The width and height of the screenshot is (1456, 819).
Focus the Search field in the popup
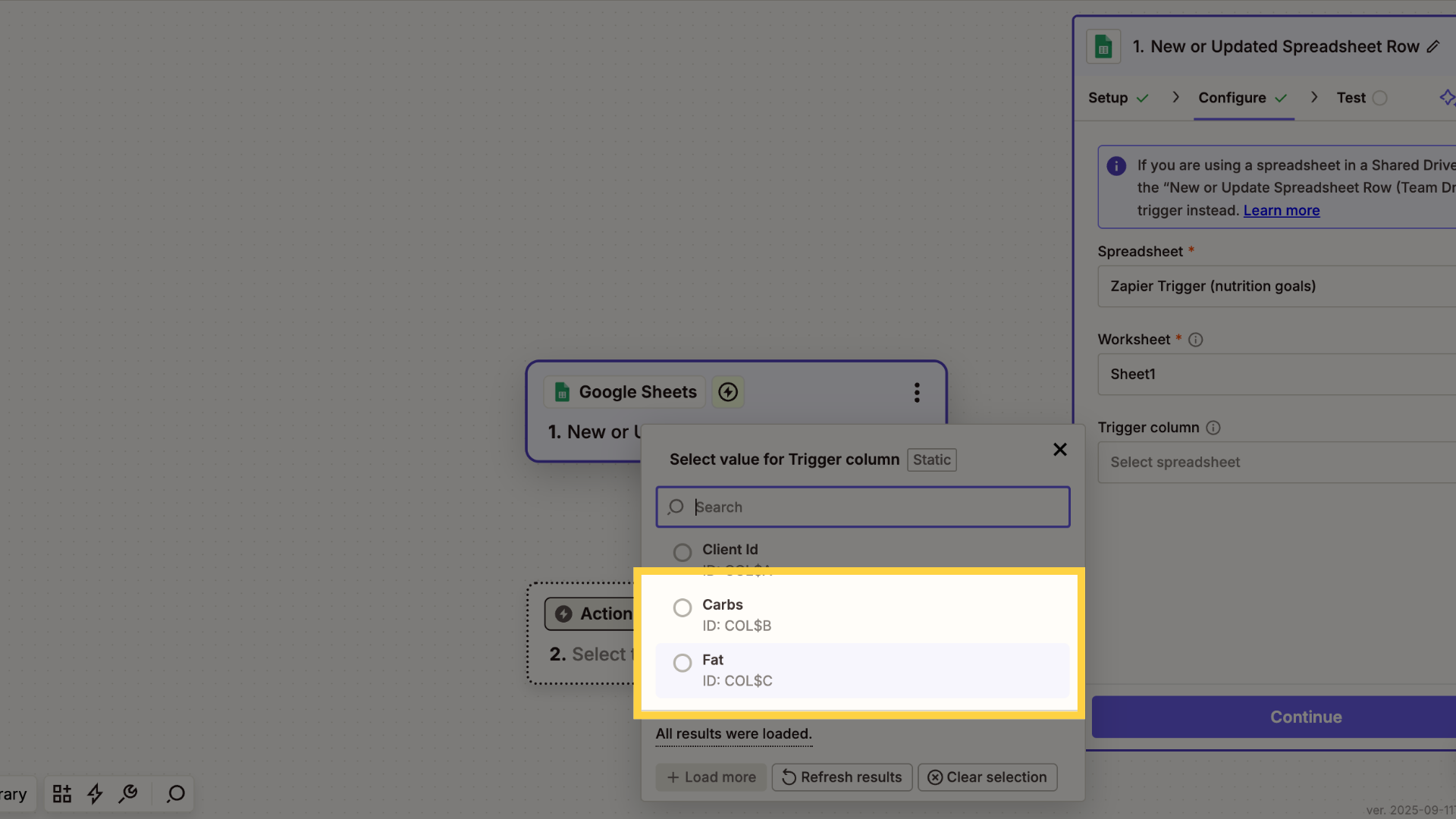(x=863, y=507)
